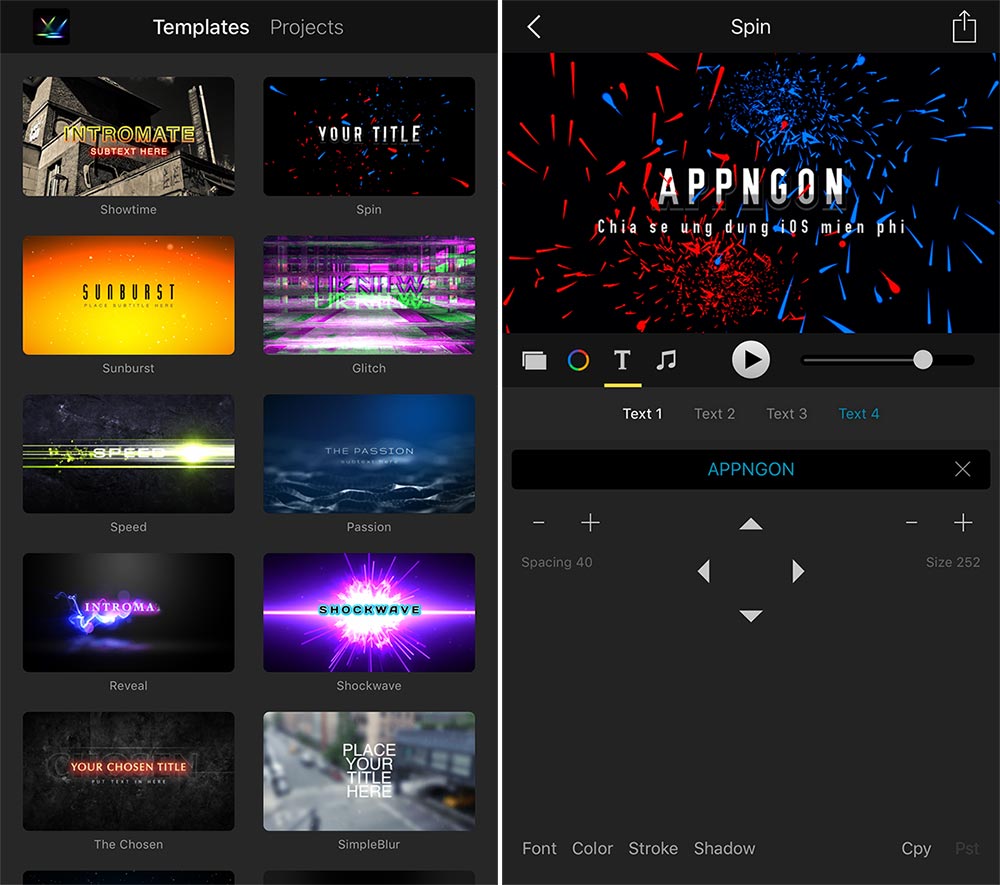Image resolution: width=1000 pixels, height=885 pixels.
Task: Open the Shadow options
Action: (724, 849)
